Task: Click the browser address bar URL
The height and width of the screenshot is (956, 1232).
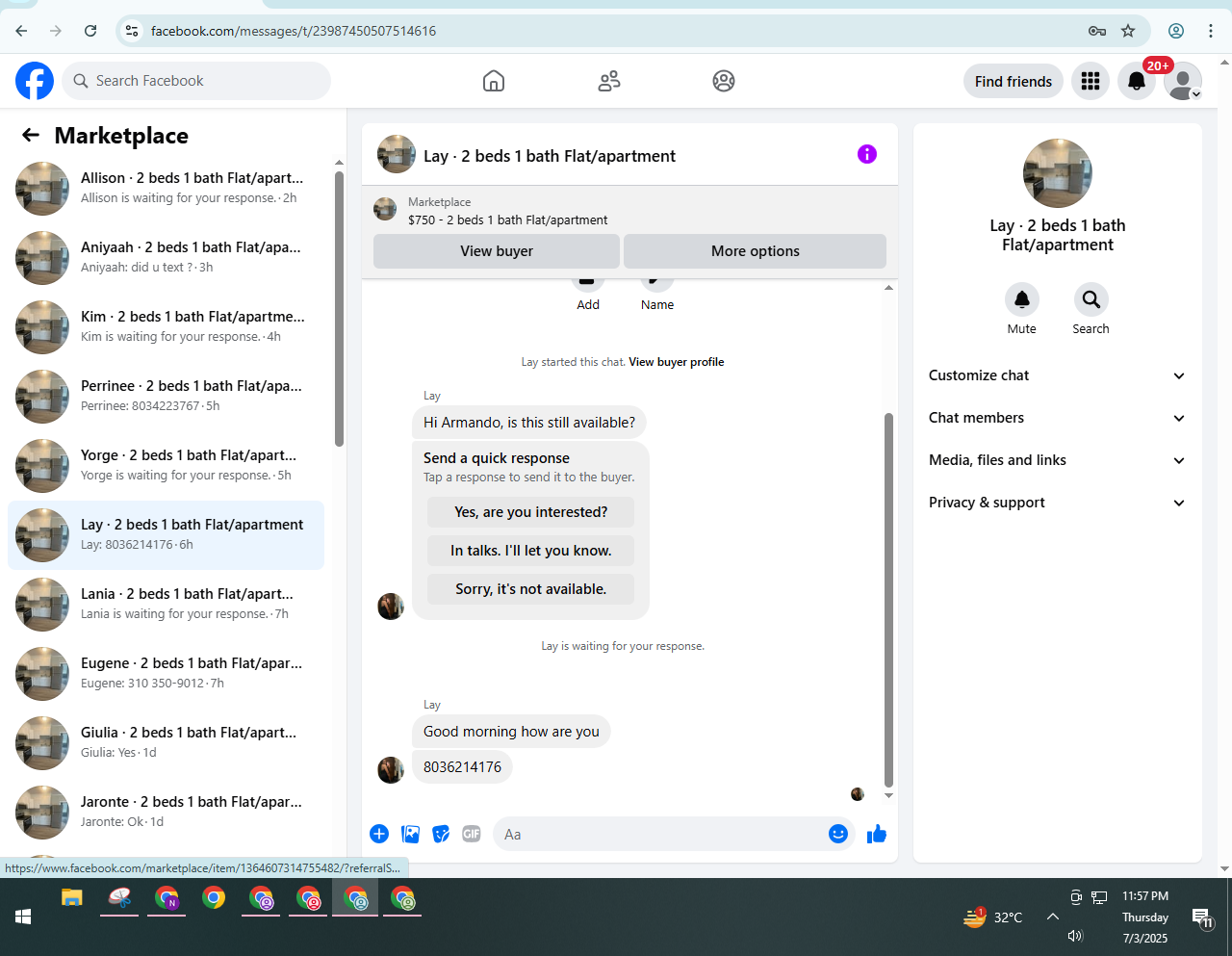Action: pos(294,31)
